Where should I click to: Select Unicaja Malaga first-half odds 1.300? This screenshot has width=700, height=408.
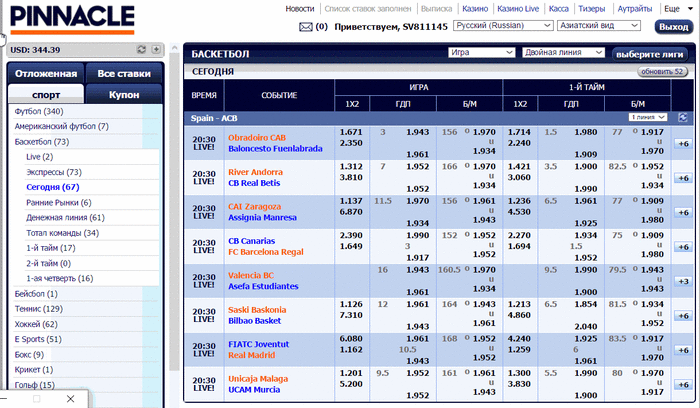(519, 373)
